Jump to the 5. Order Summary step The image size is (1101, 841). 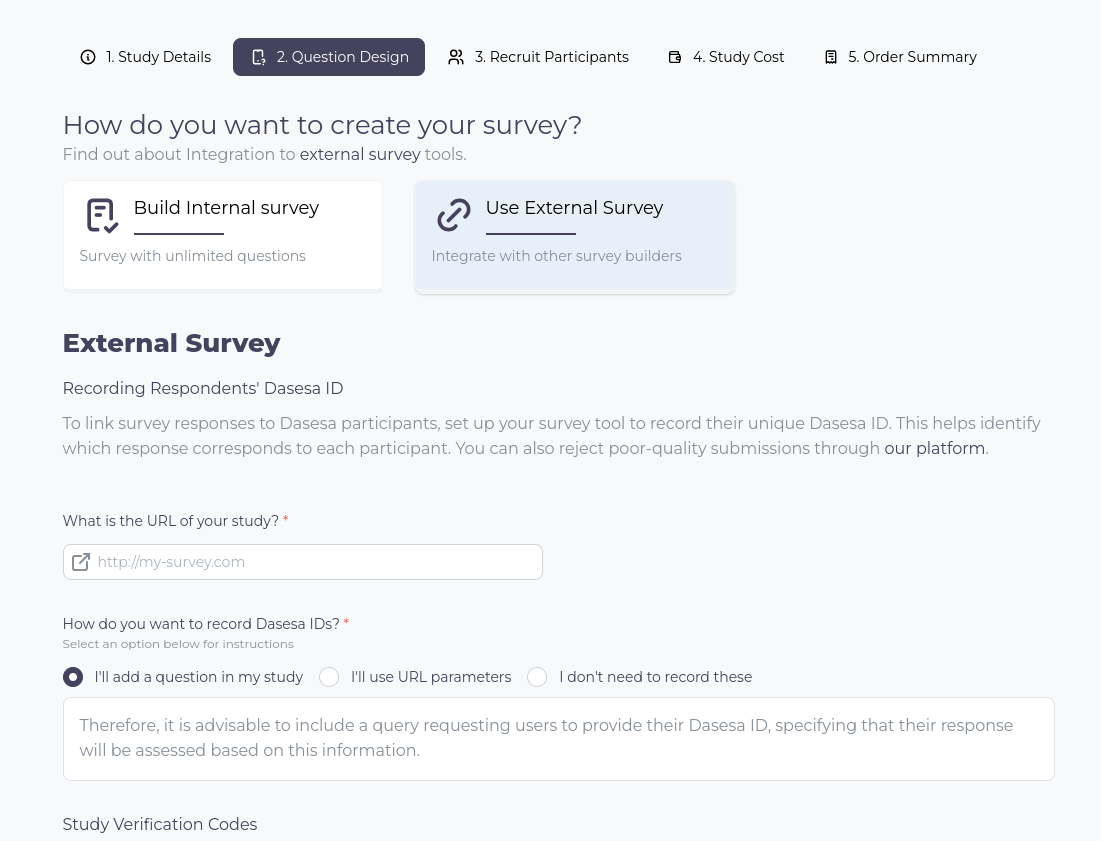(x=900, y=57)
